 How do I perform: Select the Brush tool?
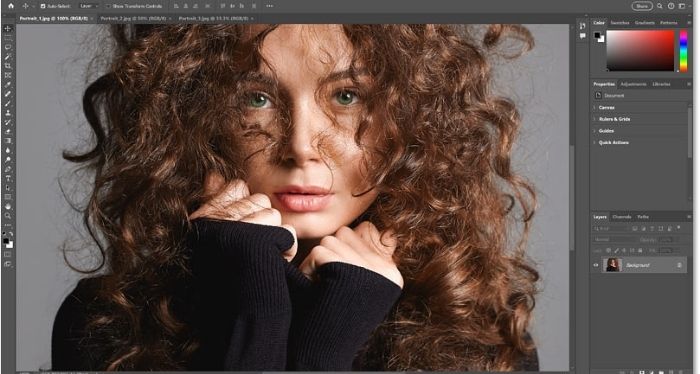tap(8, 103)
